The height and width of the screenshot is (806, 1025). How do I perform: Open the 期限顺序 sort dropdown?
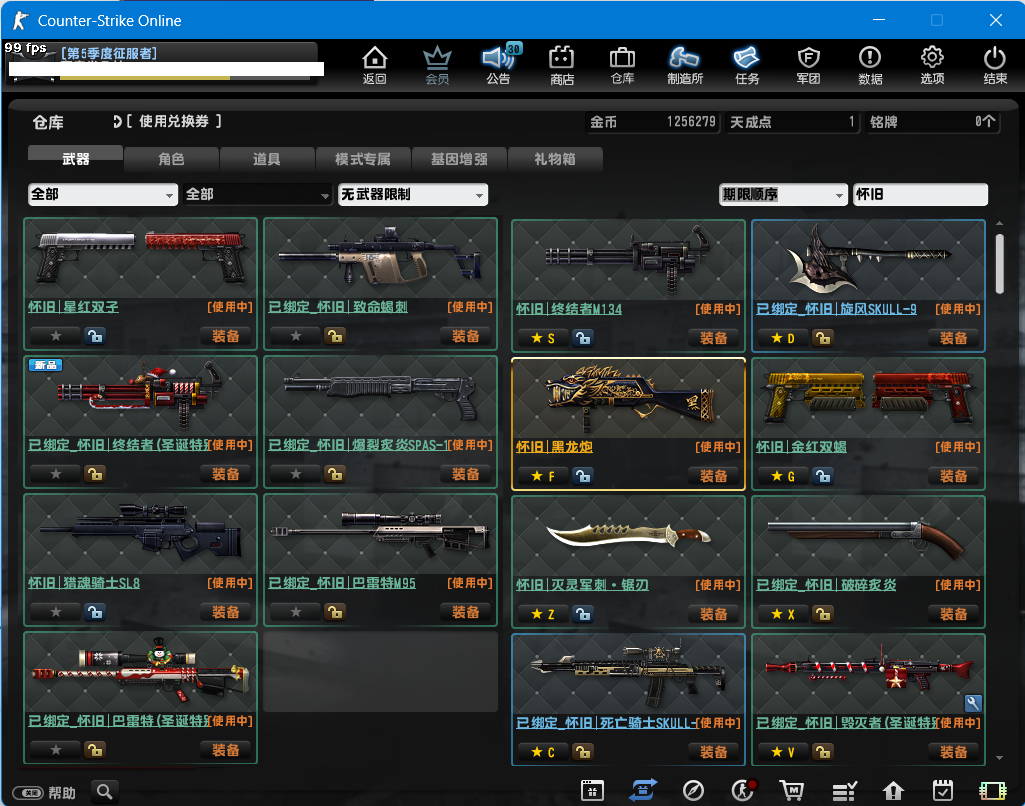pos(783,194)
